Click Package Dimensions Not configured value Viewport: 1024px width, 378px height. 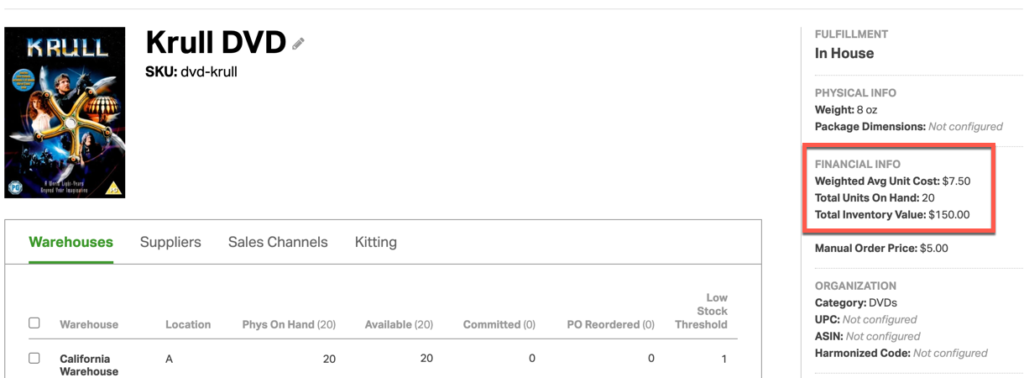click(x=965, y=127)
